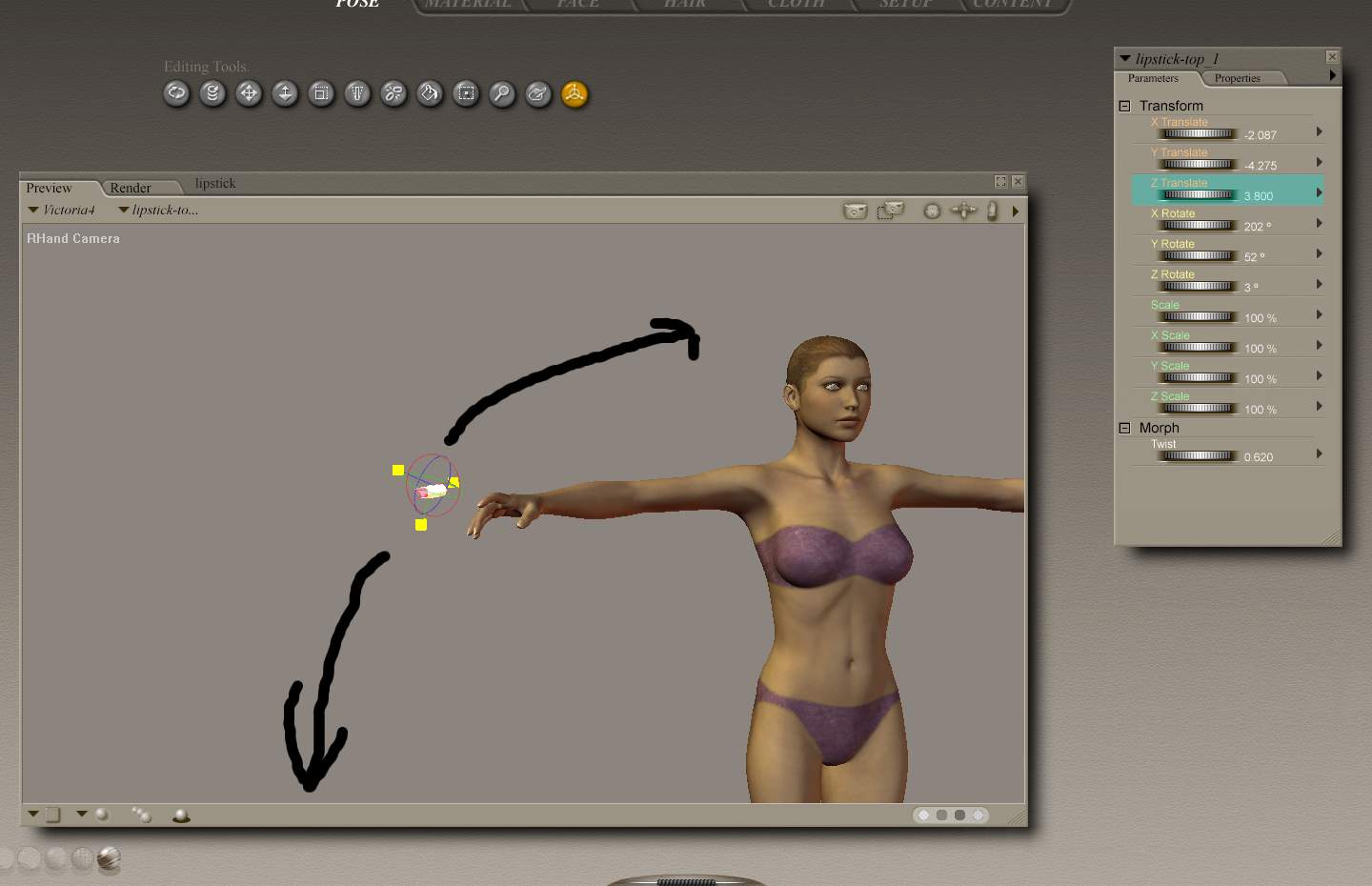Open the Y Rotate parameter menu arrow
Image resolution: width=1372 pixels, height=886 pixels.
[1319, 253]
